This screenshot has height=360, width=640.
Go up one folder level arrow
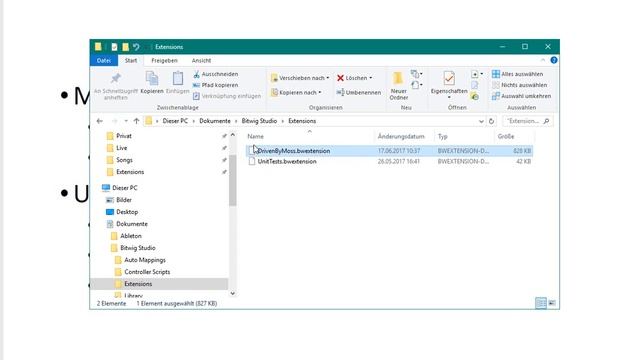(x=136, y=121)
